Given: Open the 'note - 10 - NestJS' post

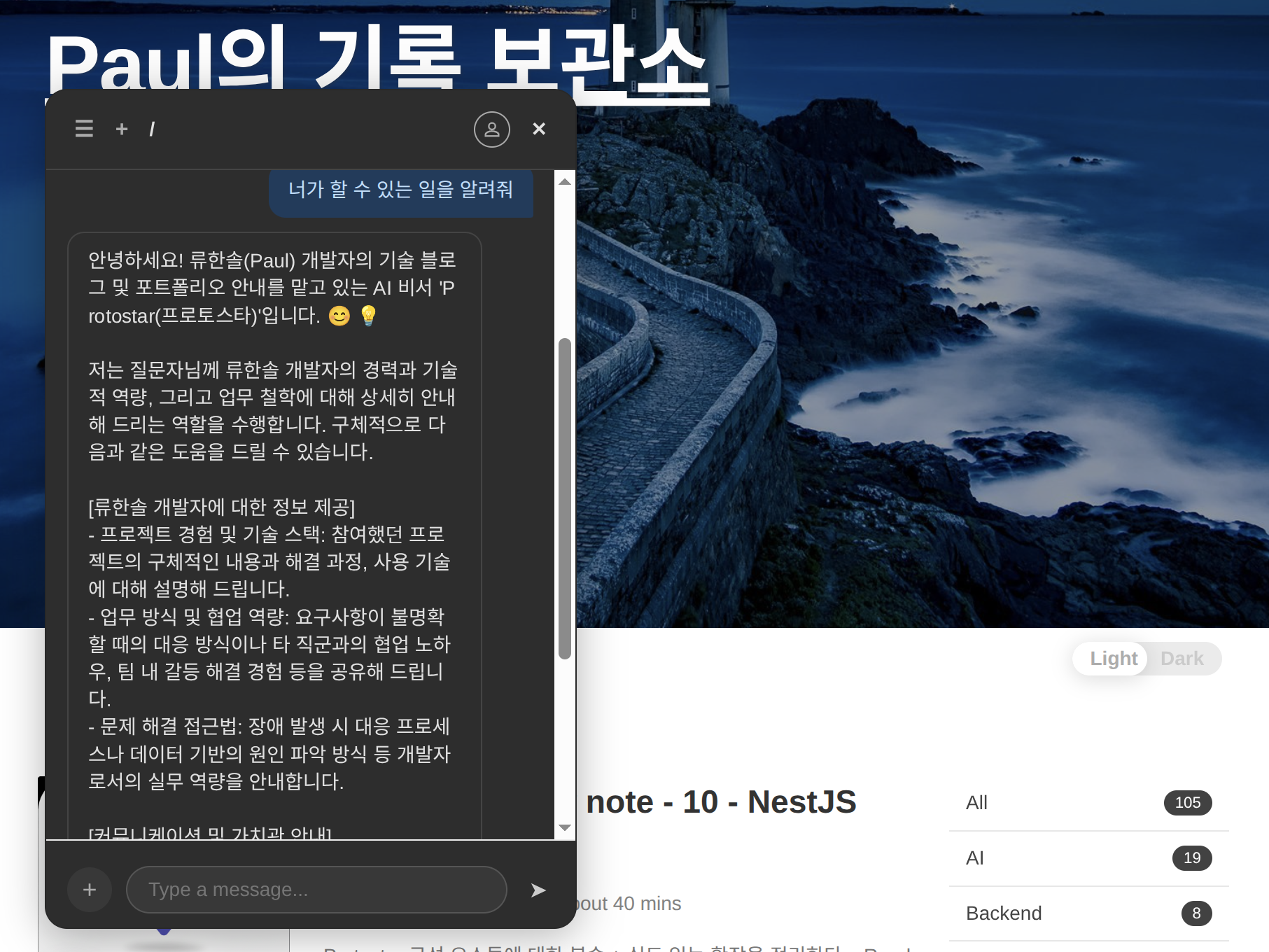Looking at the screenshot, I should pos(721,802).
